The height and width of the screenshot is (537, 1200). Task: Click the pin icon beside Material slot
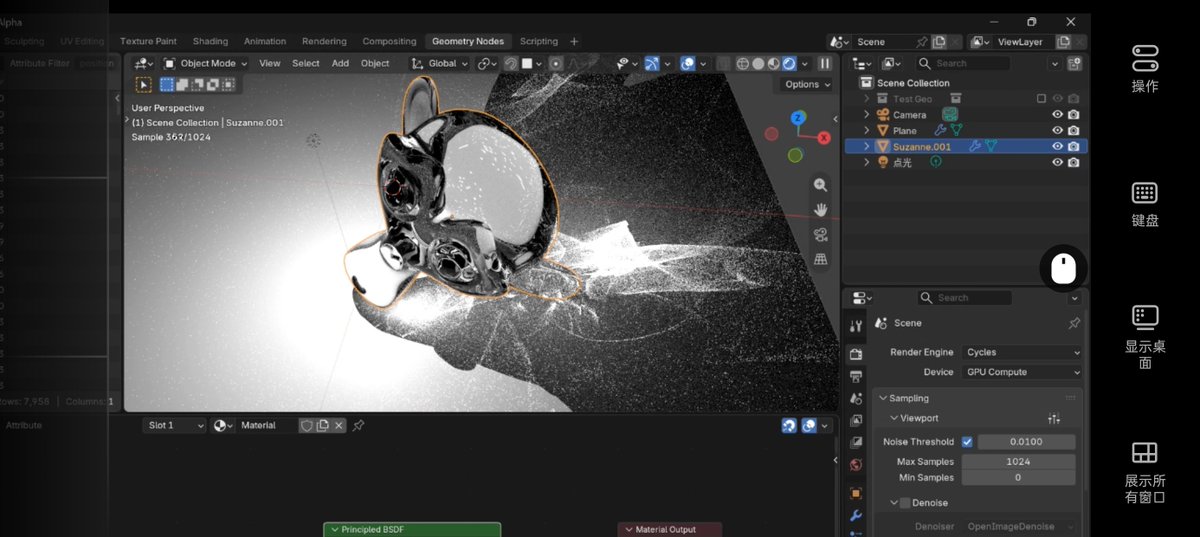(x=358, y=425)
